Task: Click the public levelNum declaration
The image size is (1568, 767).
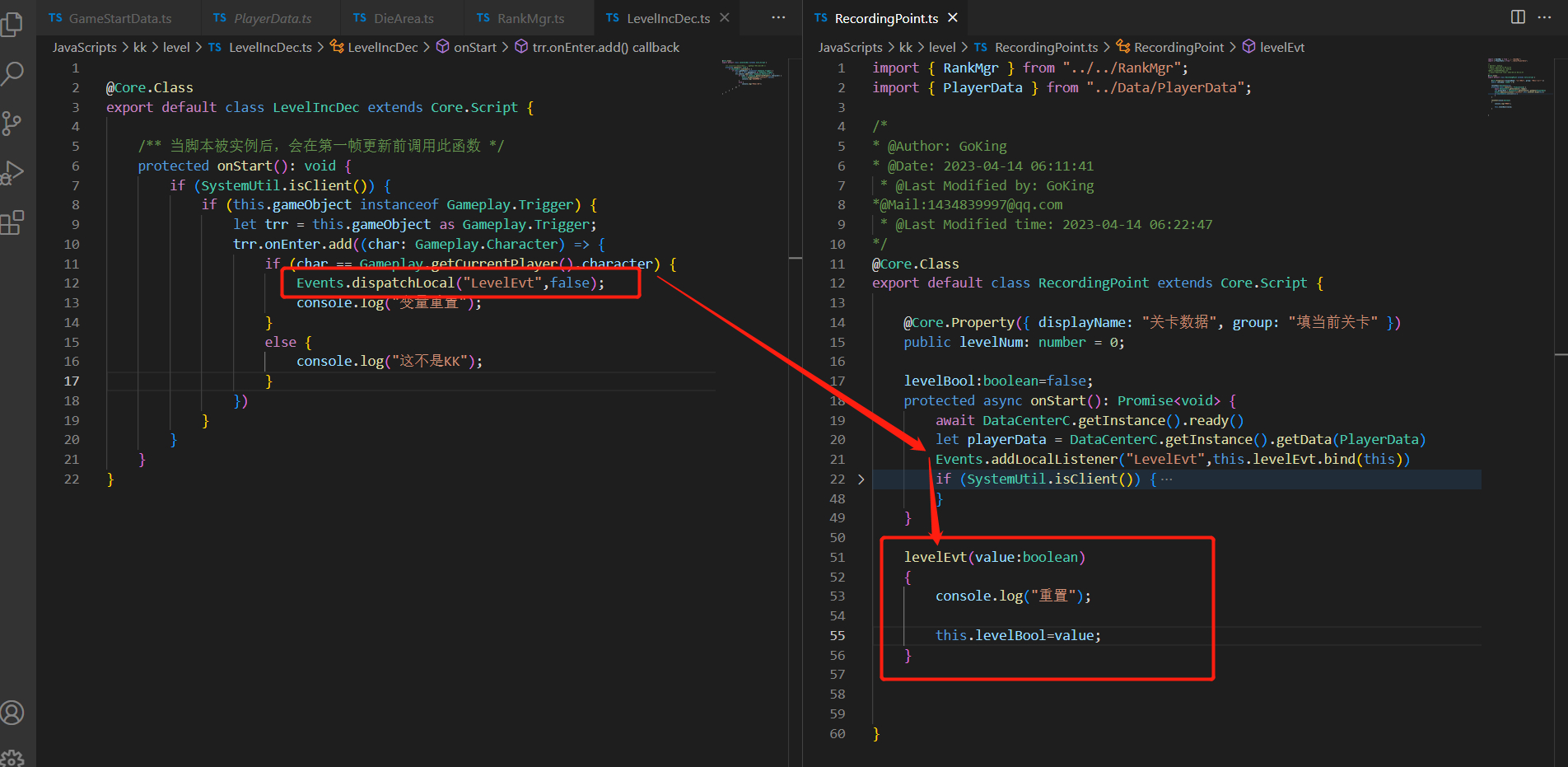Action: coord(1014,343)
